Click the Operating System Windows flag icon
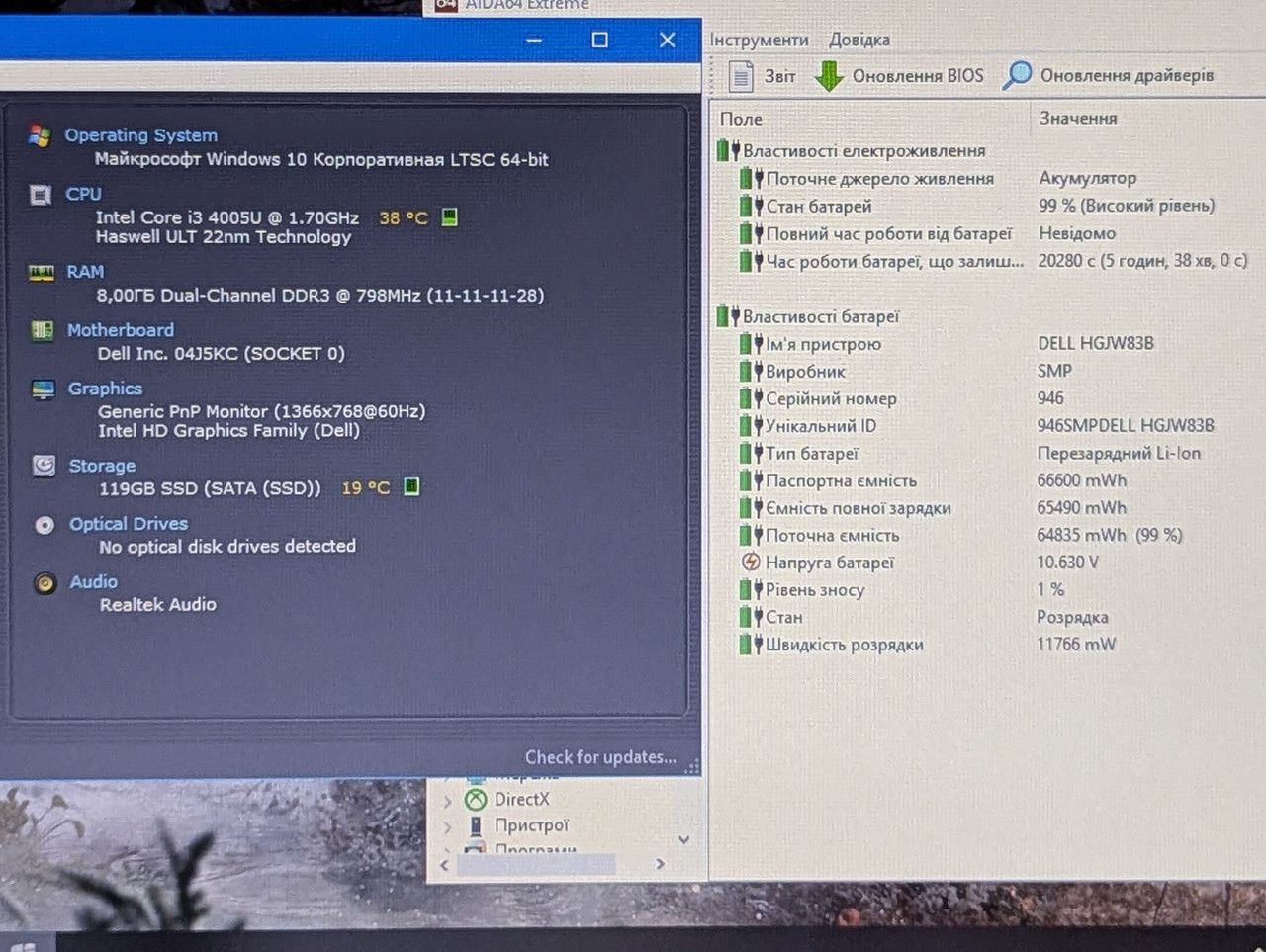The height and width of the screenshot is (952, 1266). (x=40, y=135)
